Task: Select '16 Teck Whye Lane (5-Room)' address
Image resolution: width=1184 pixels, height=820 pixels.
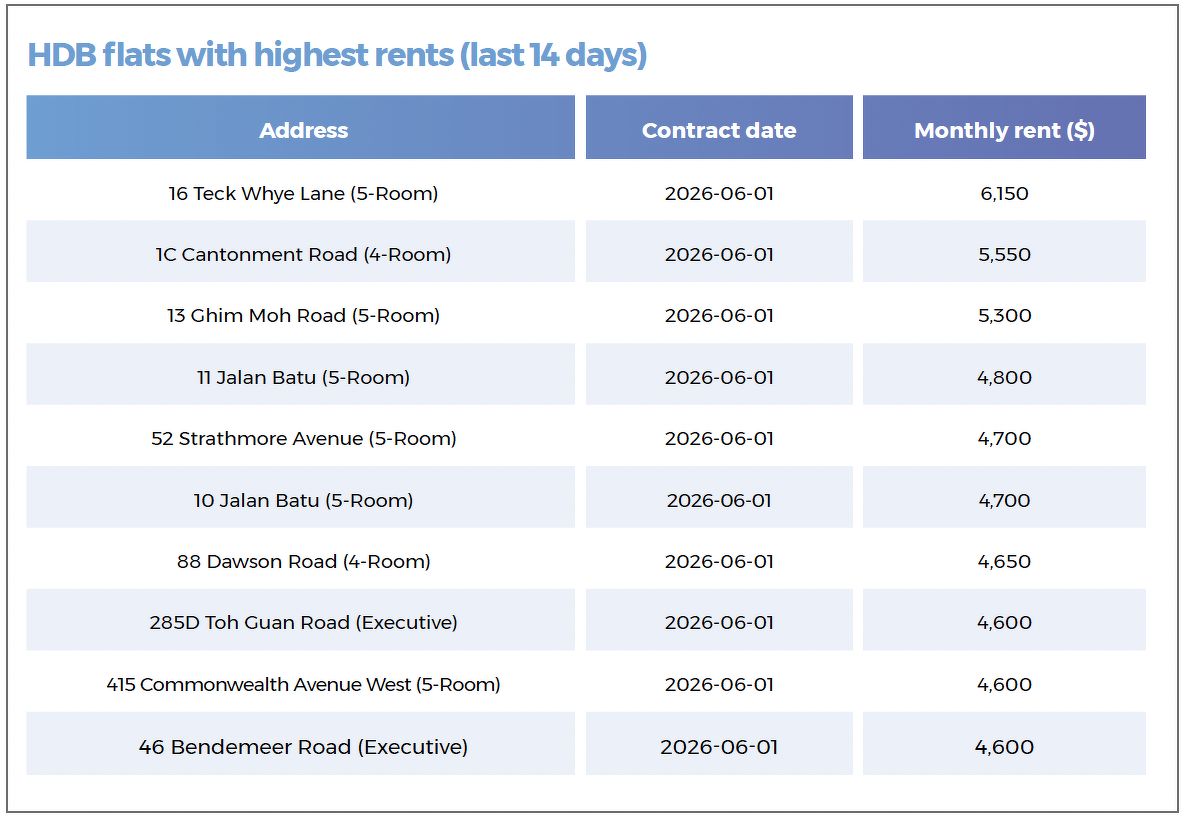Action: 304,194
